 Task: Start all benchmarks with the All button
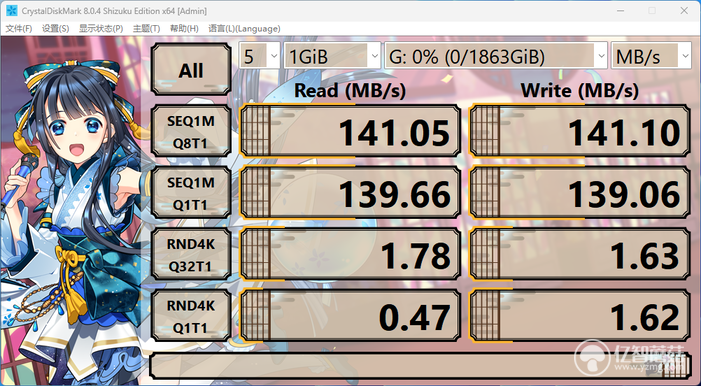tap(191, 69)
